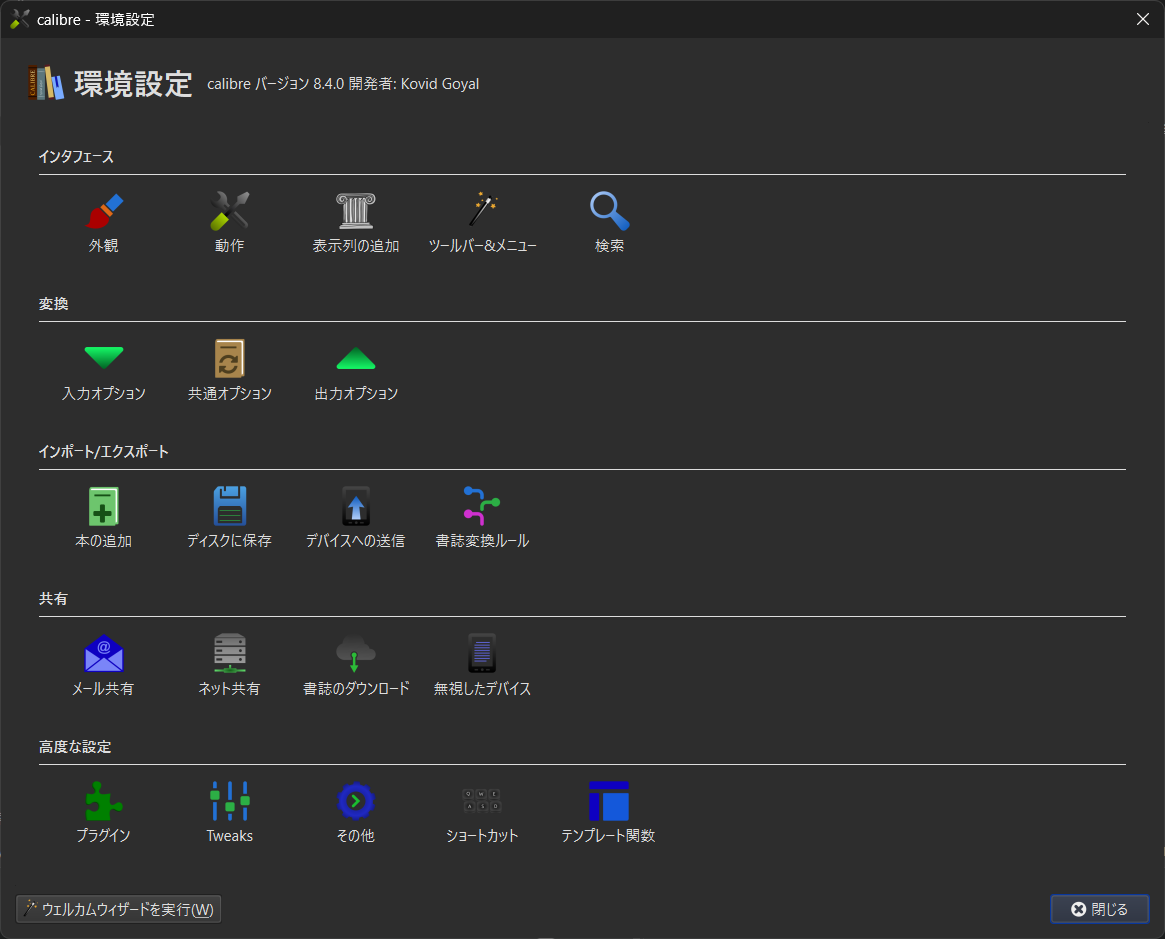This screenshot has width=1165, height=939.
Task: Select the 入力オプション conversion icon
Action: click(103, 367)
